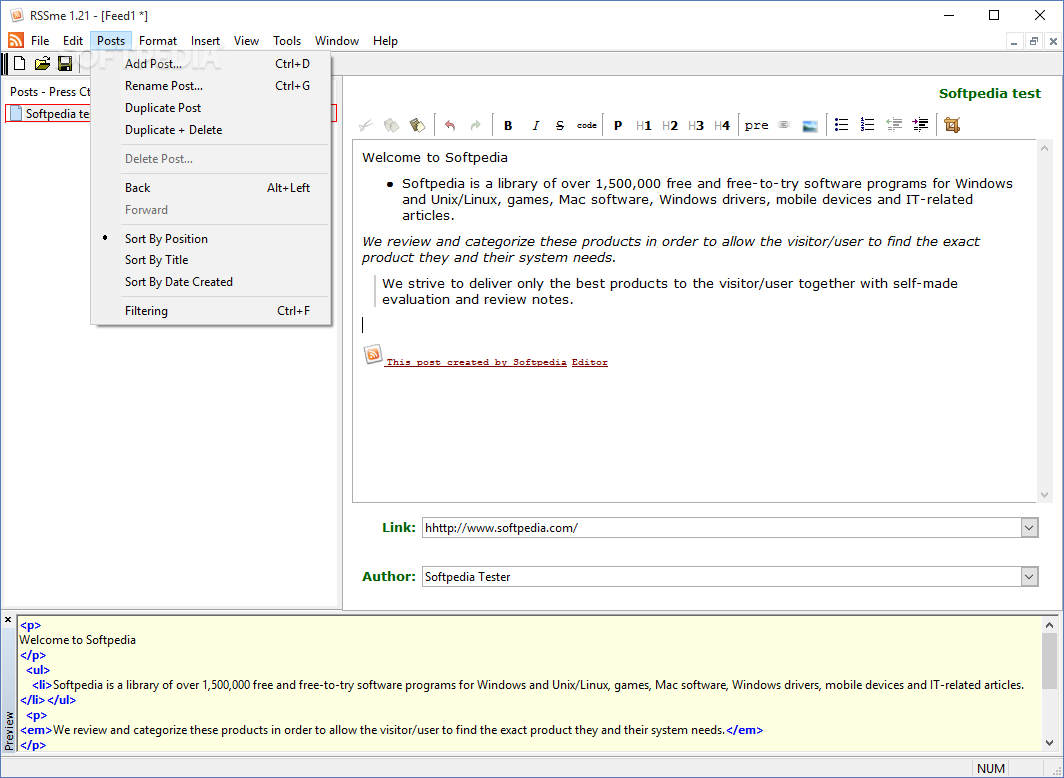Insert a bulleted list
Image resolution: width=1064 pixels, height=778 pixels.
[841, 125]
